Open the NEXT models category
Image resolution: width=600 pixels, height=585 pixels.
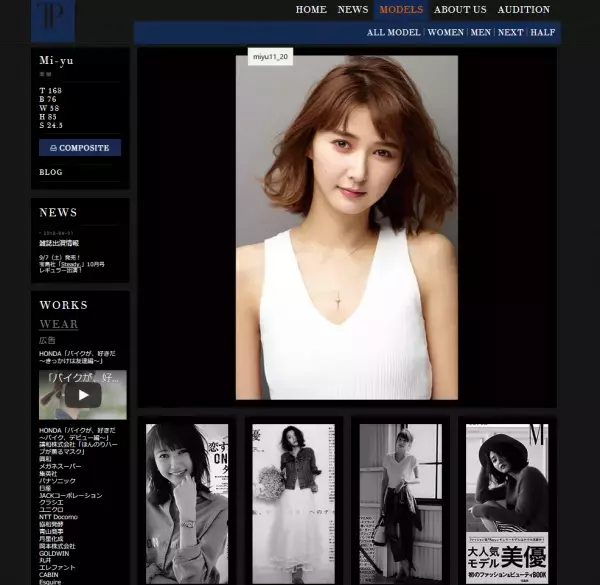pyautogui.click(x=510, y=33)
